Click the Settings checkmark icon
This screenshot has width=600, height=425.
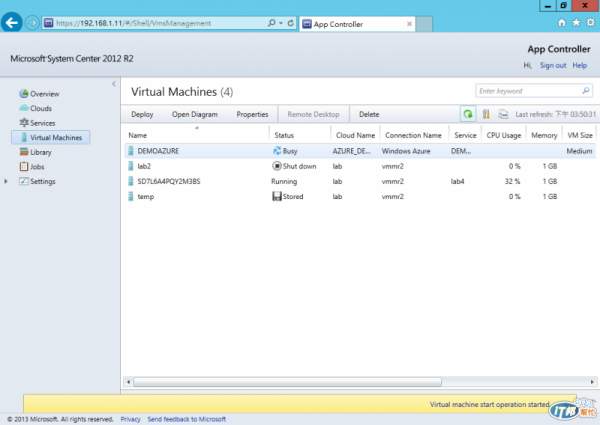pyautogui.click(x=24, y=181)
